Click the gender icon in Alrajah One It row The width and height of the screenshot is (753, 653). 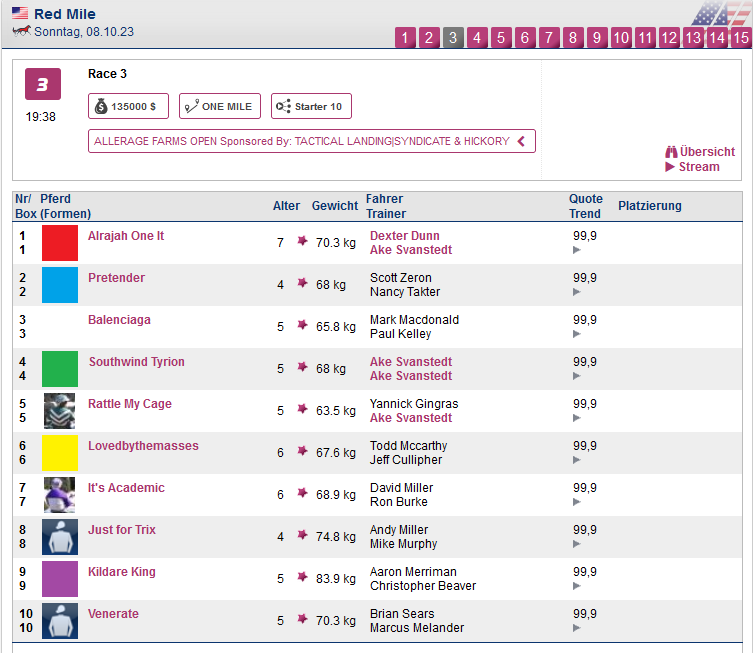(x=302, y=241)
